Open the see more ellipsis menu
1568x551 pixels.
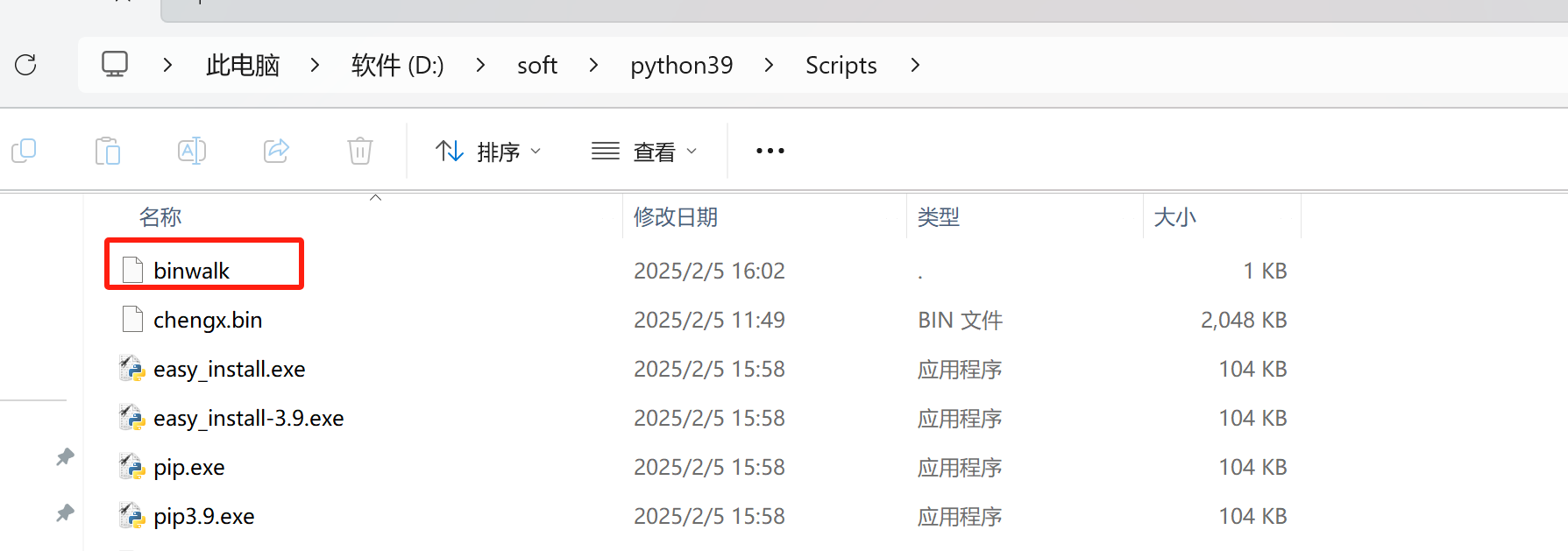point(770,152)
